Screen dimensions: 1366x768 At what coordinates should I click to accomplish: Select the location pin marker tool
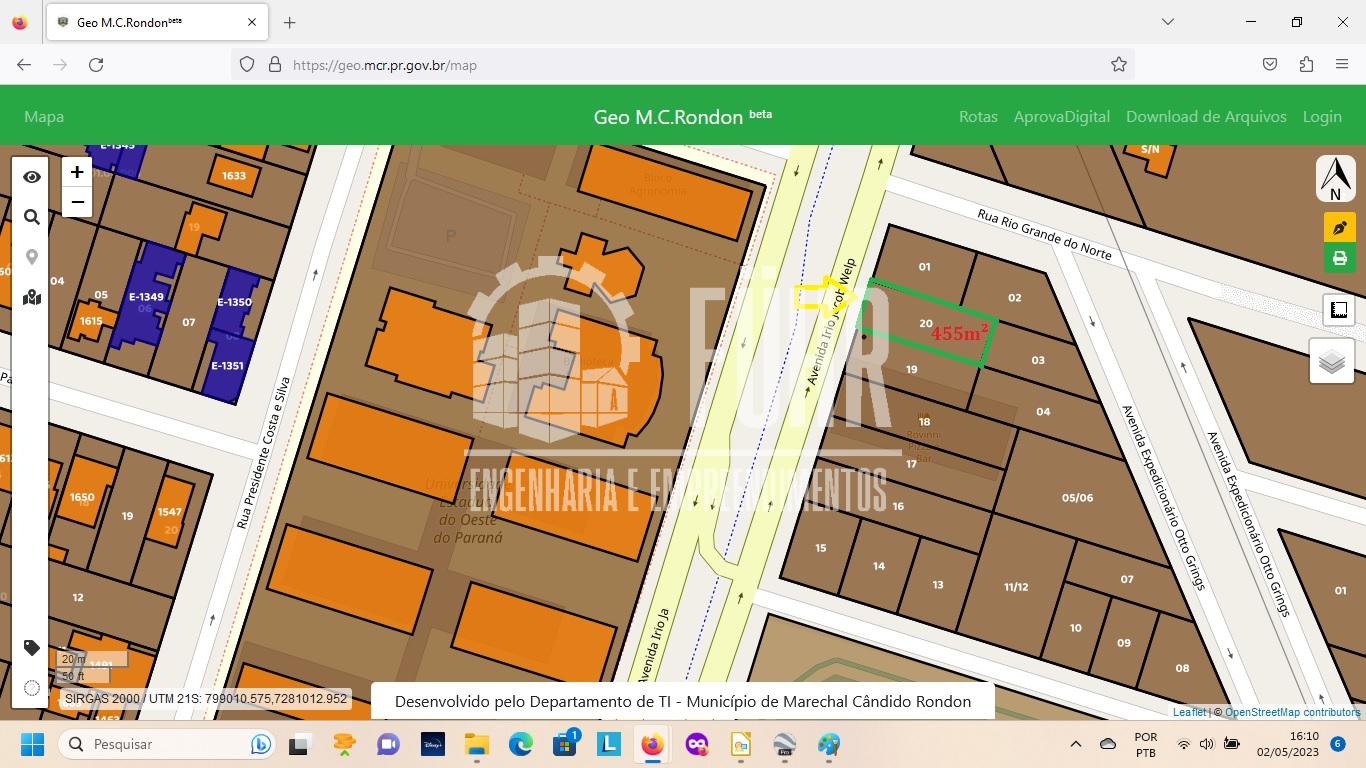(x=32, y=257)
